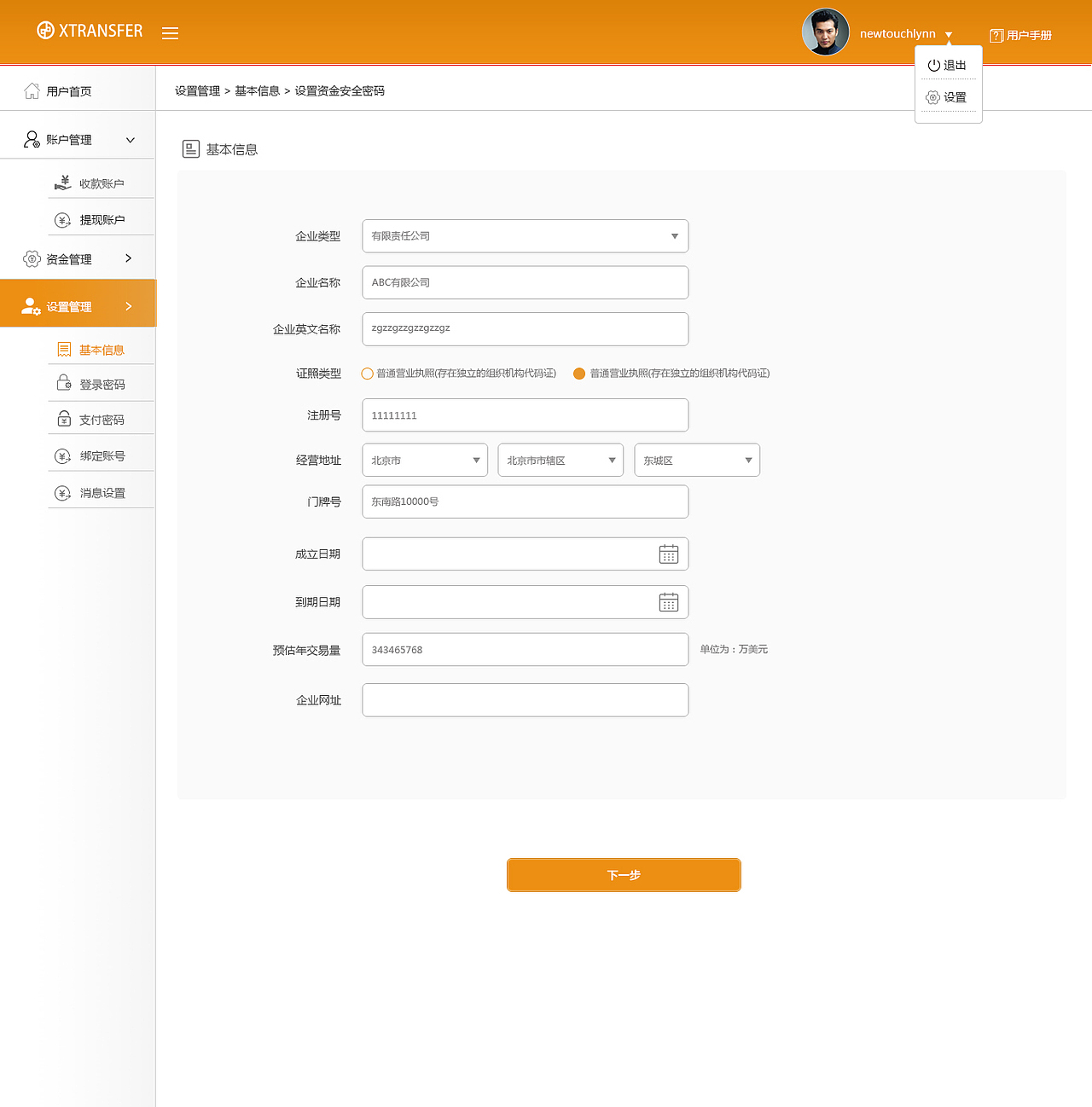Image resolution: width=1092 pixels, height=1107 pixels.
Task: Focus the 企业名称 input field
Action: coord(526,283)
